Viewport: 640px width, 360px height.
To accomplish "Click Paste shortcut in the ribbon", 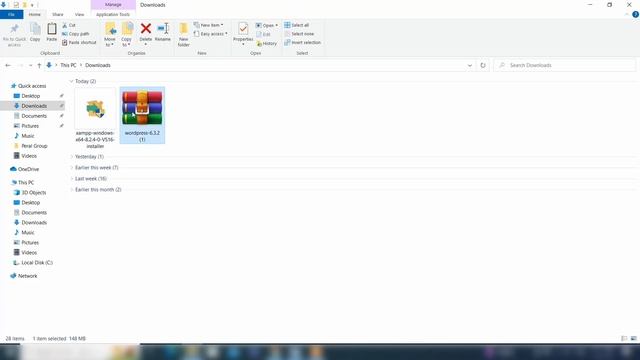I will coord(79,42).
